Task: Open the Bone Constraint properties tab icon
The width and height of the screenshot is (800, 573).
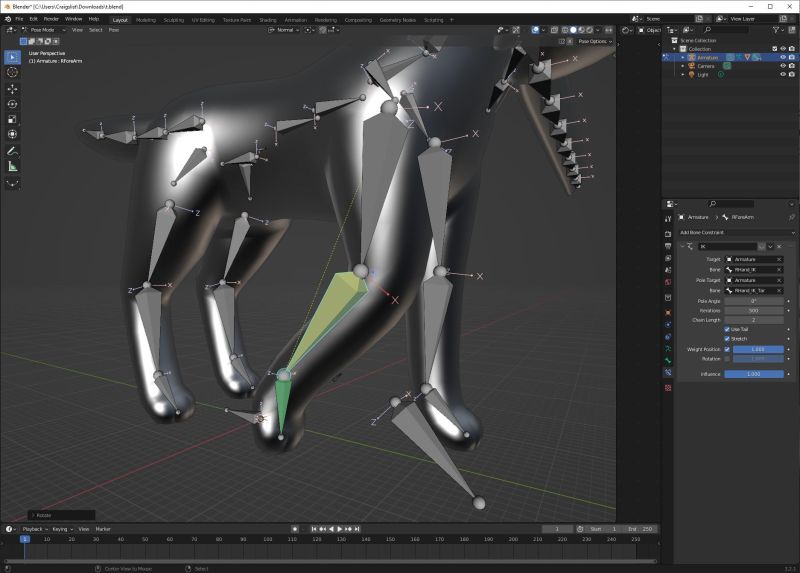Action: pos(668,373)
